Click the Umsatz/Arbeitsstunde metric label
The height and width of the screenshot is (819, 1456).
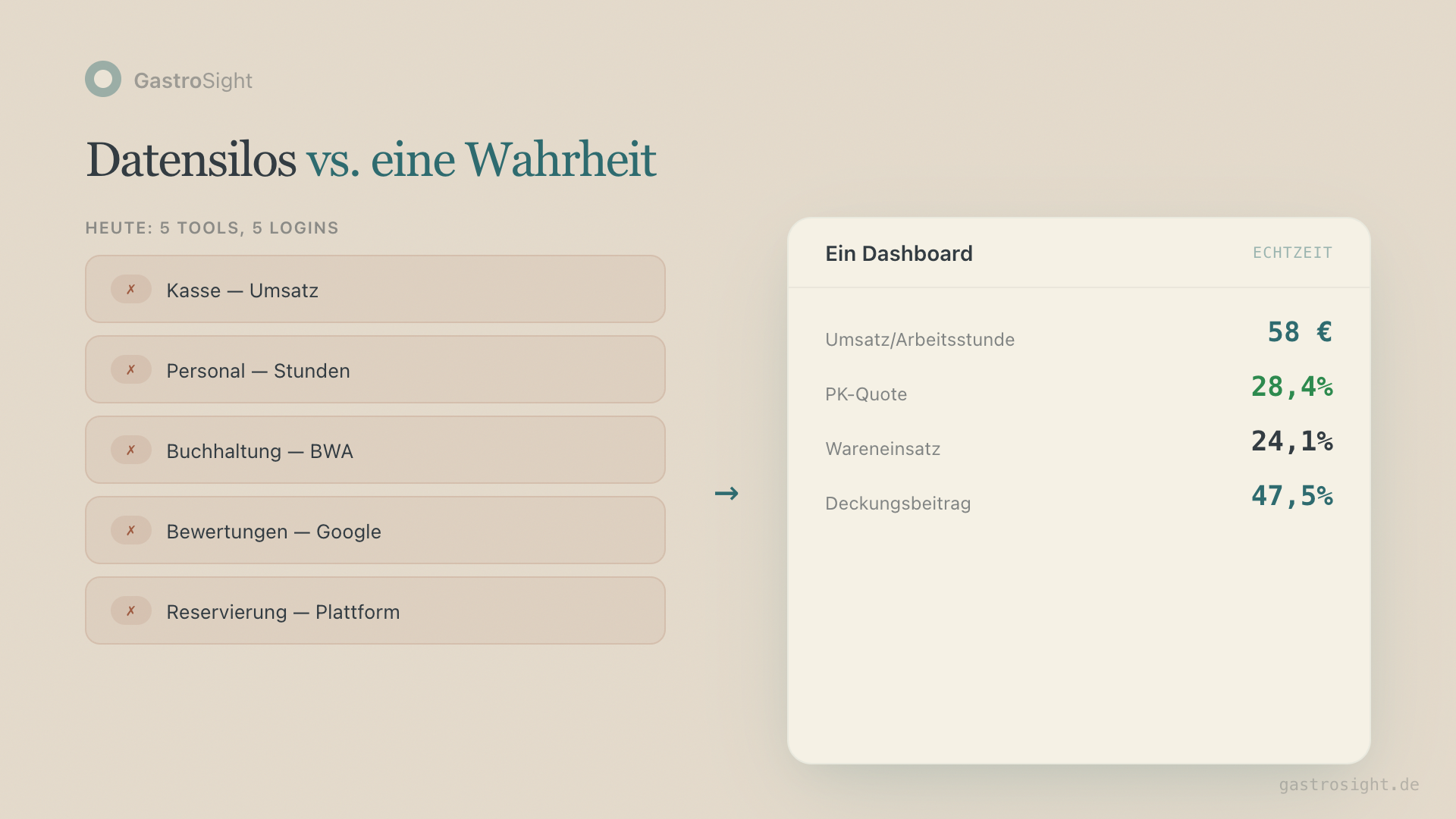pos(920,340)
